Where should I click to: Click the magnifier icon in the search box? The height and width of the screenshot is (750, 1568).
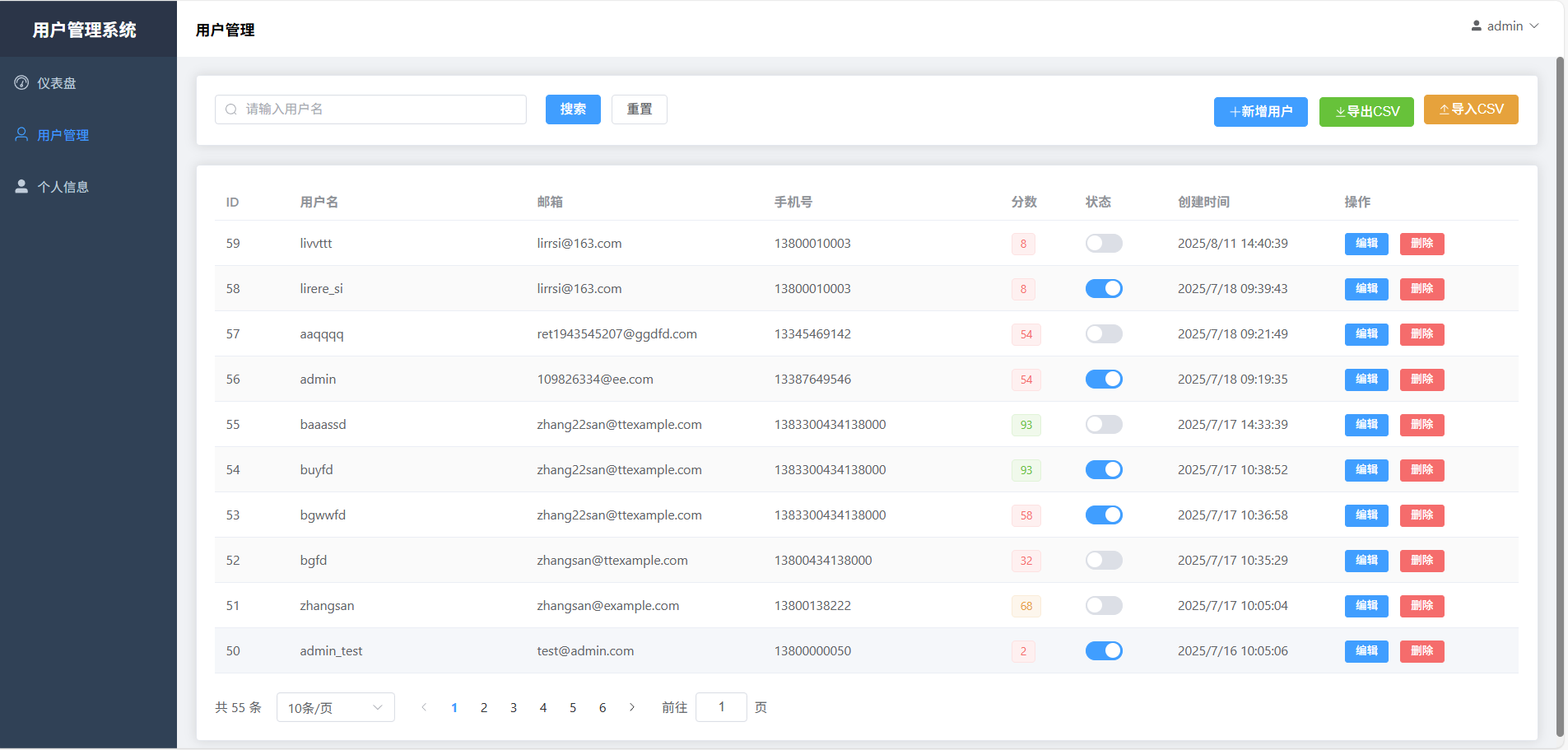click(231, 109)
